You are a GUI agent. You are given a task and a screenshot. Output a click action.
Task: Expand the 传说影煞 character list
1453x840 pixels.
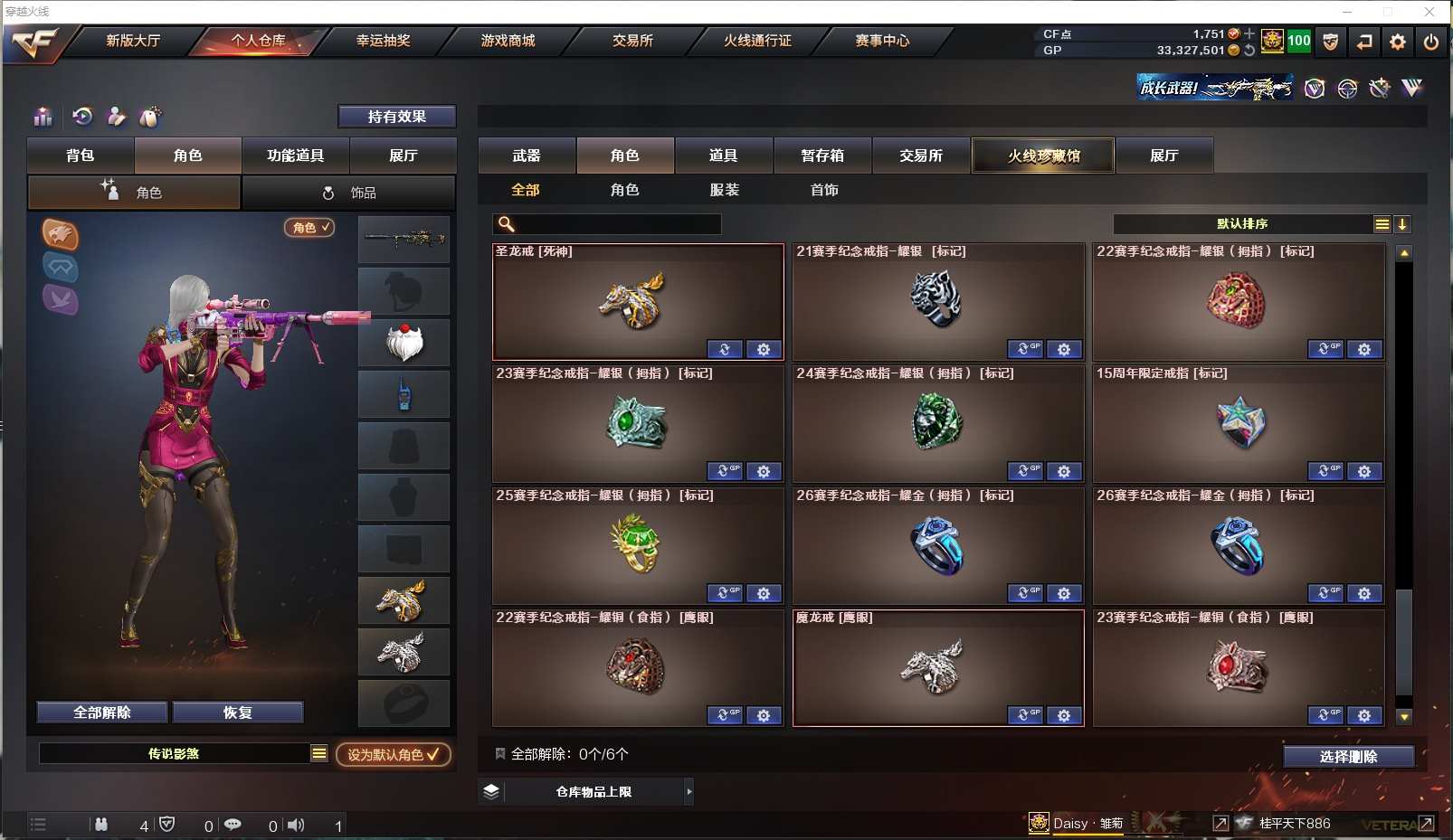pyautogui.click(x=319, y=753)
